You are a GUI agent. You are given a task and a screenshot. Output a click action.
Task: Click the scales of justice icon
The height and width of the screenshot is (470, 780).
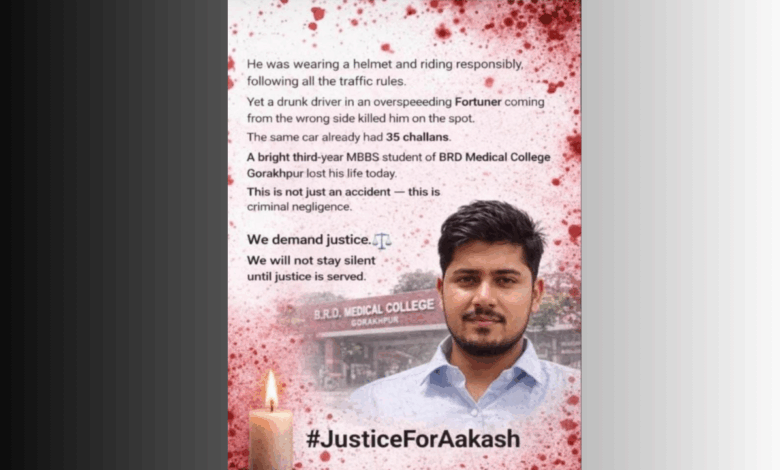382,241
